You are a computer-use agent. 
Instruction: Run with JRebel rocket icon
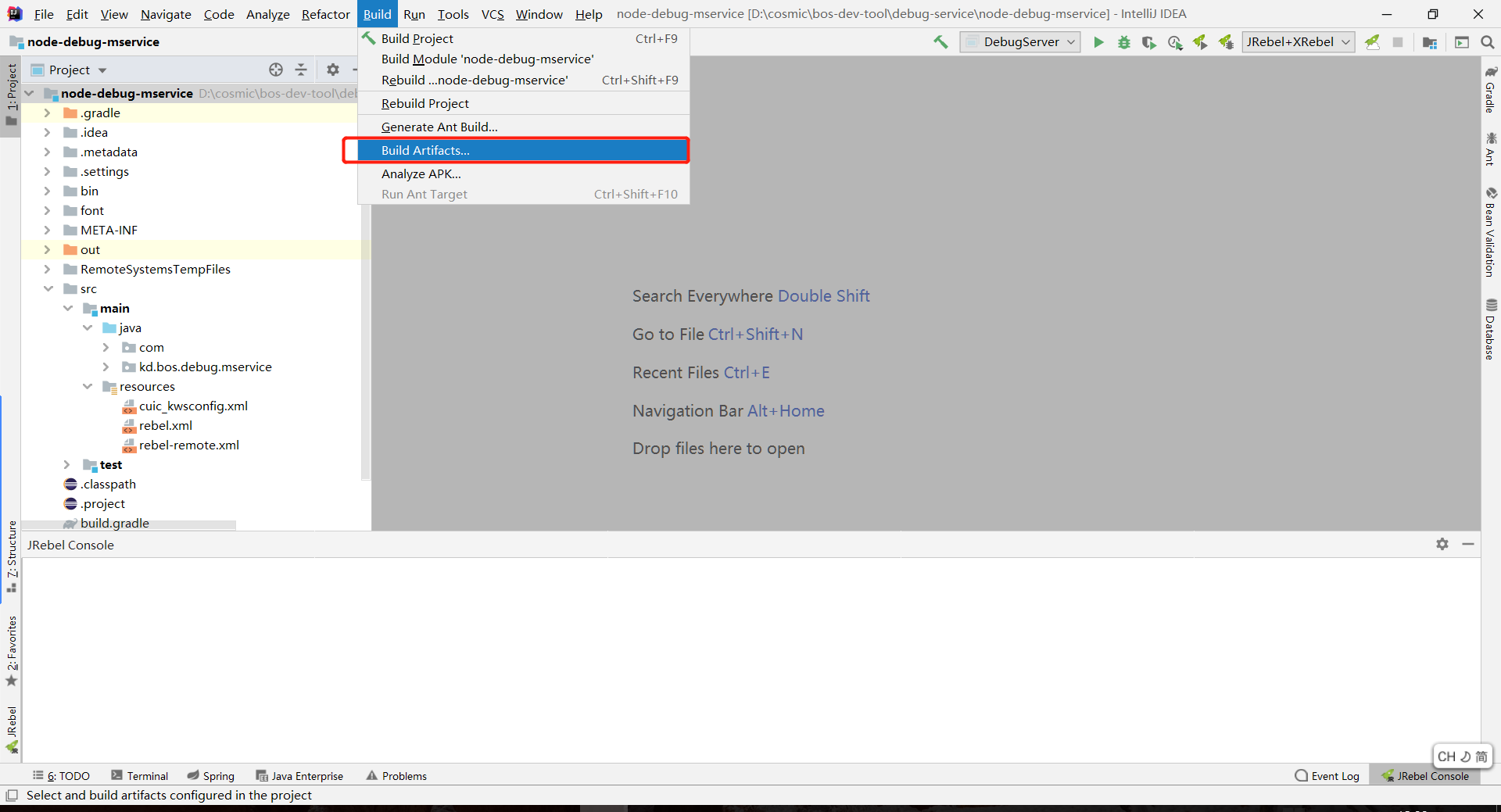point(1200,42)
